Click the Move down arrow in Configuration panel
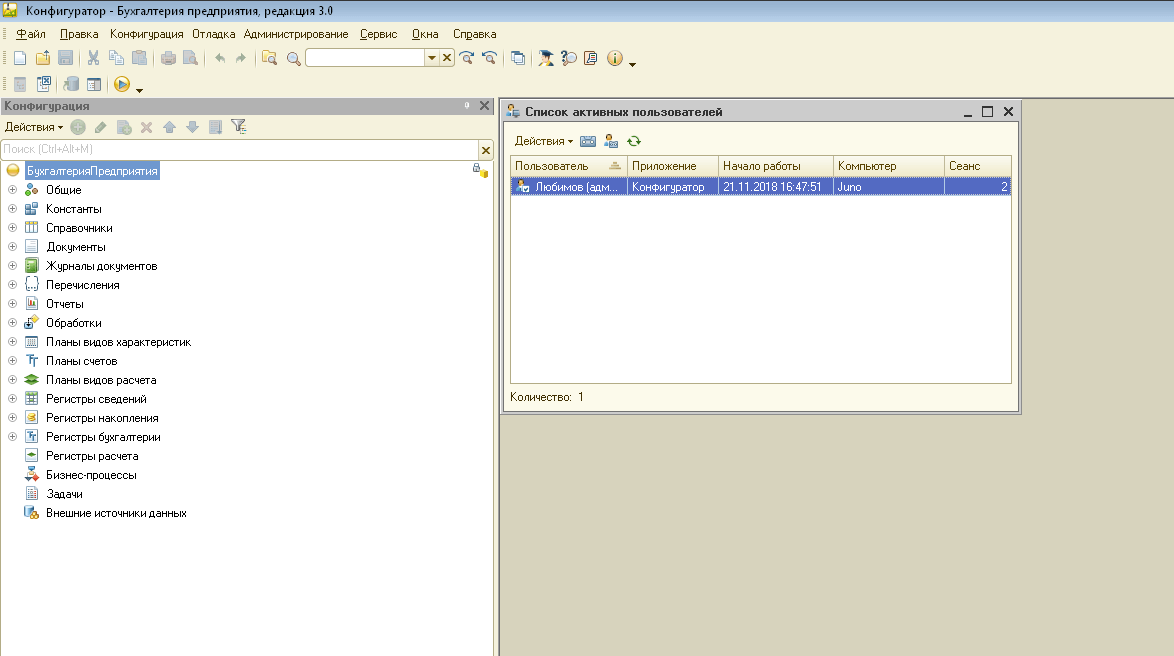 [x=192, y=127]
